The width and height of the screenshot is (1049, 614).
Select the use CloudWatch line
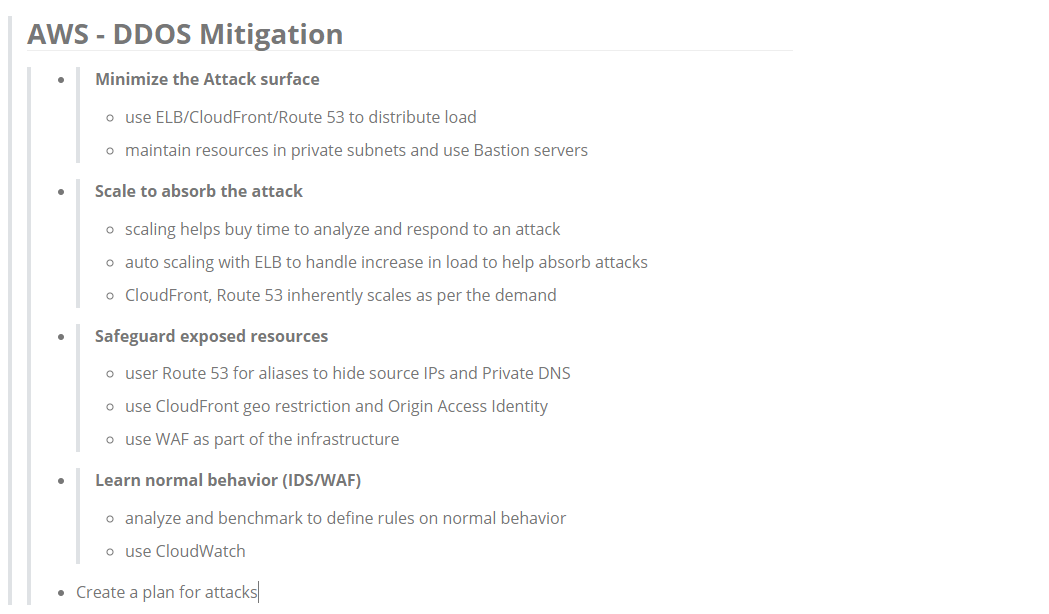click(x=185, y=551)
